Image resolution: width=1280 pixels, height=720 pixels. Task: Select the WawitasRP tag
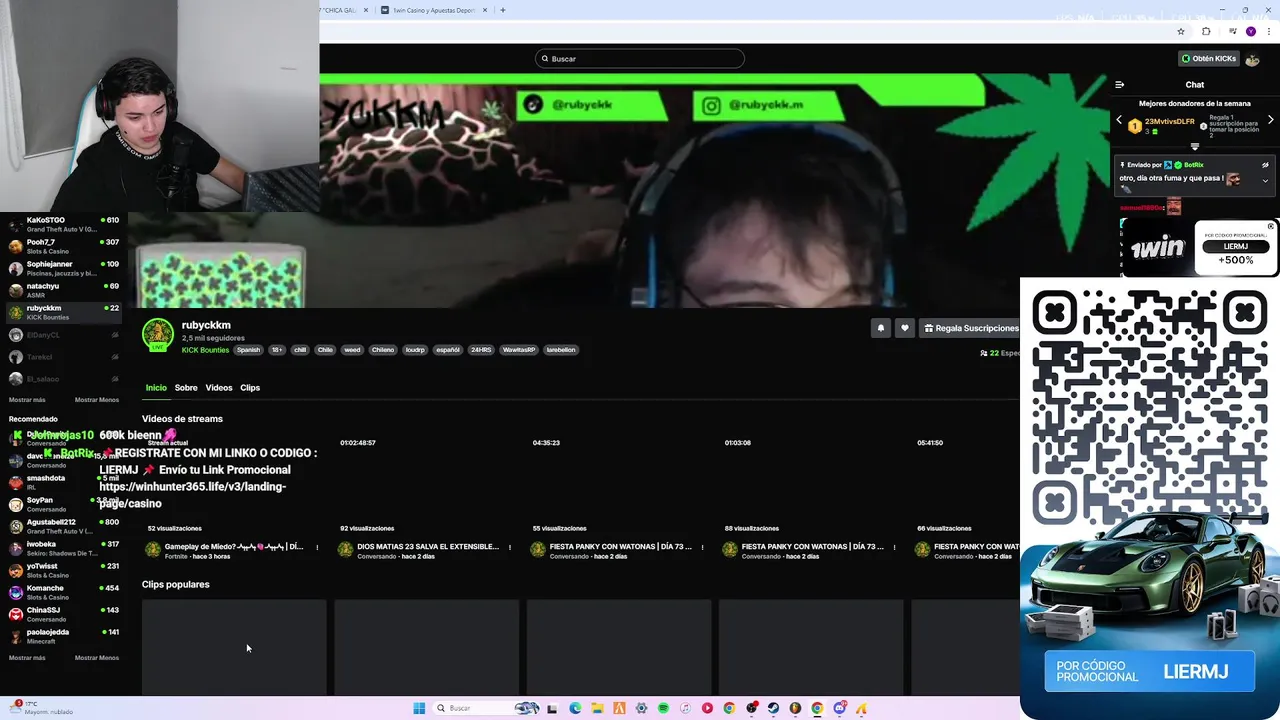[519, 350]
